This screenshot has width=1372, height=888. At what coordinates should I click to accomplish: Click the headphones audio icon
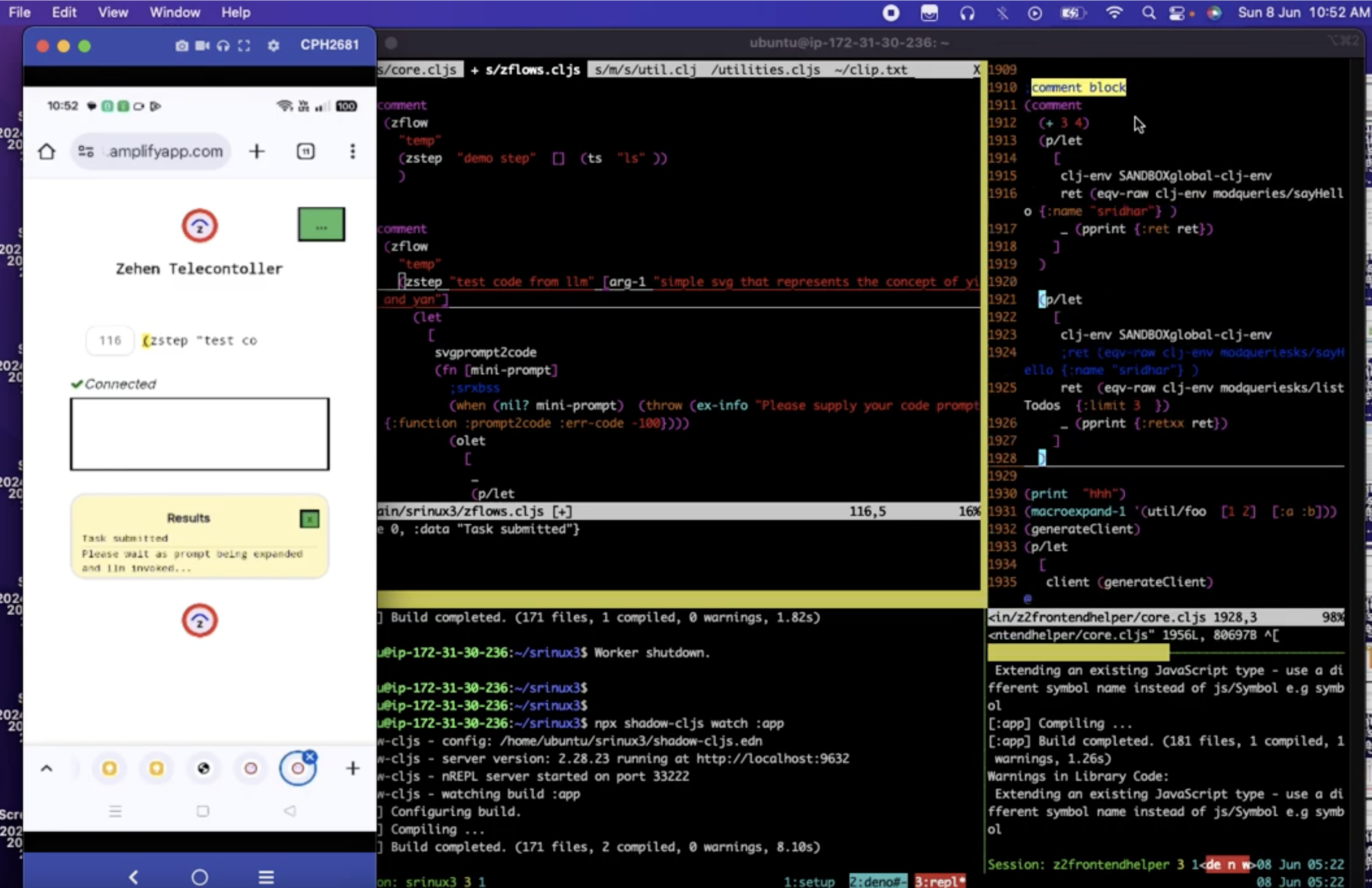coord(222,45)
